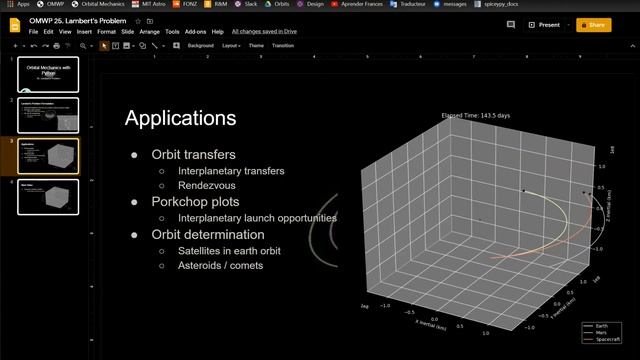Open Present options dropdown arrow
640x360 pixels.
click(569, 25)
